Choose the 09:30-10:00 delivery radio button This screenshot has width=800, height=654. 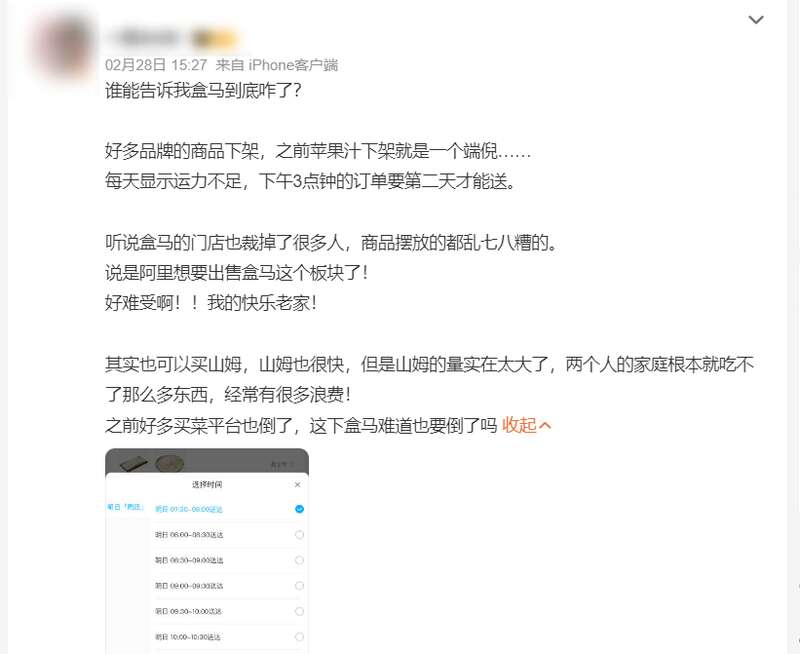(x=299, y=611)
